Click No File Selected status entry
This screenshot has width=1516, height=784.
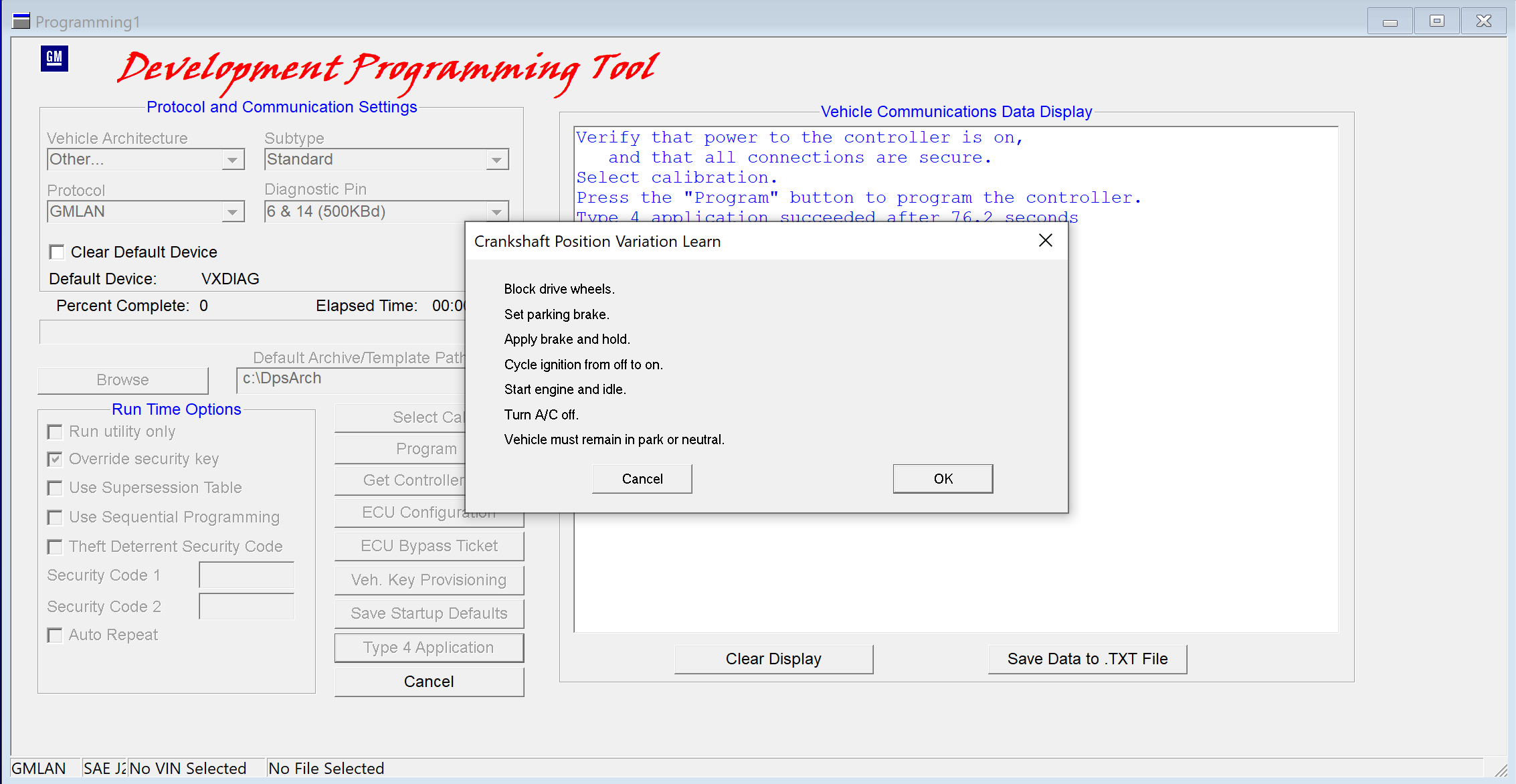tap(326, 769)
